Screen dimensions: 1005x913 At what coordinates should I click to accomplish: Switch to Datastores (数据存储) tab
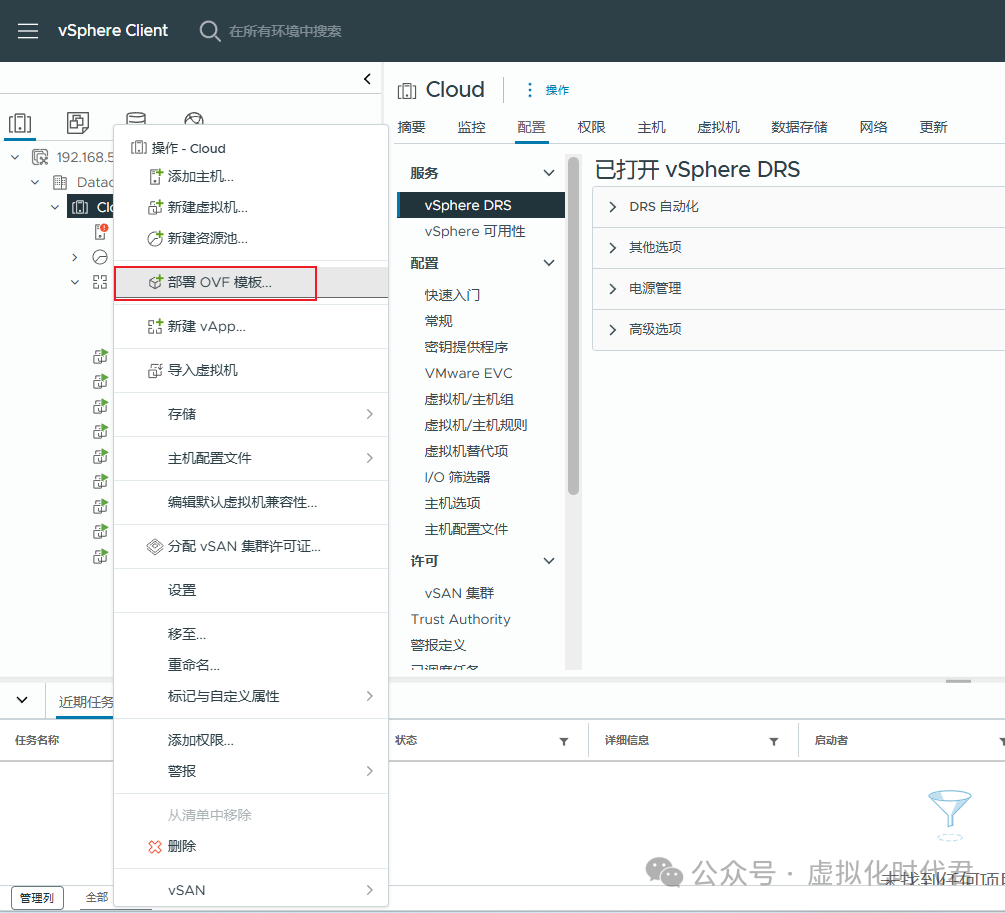[799, 127]
